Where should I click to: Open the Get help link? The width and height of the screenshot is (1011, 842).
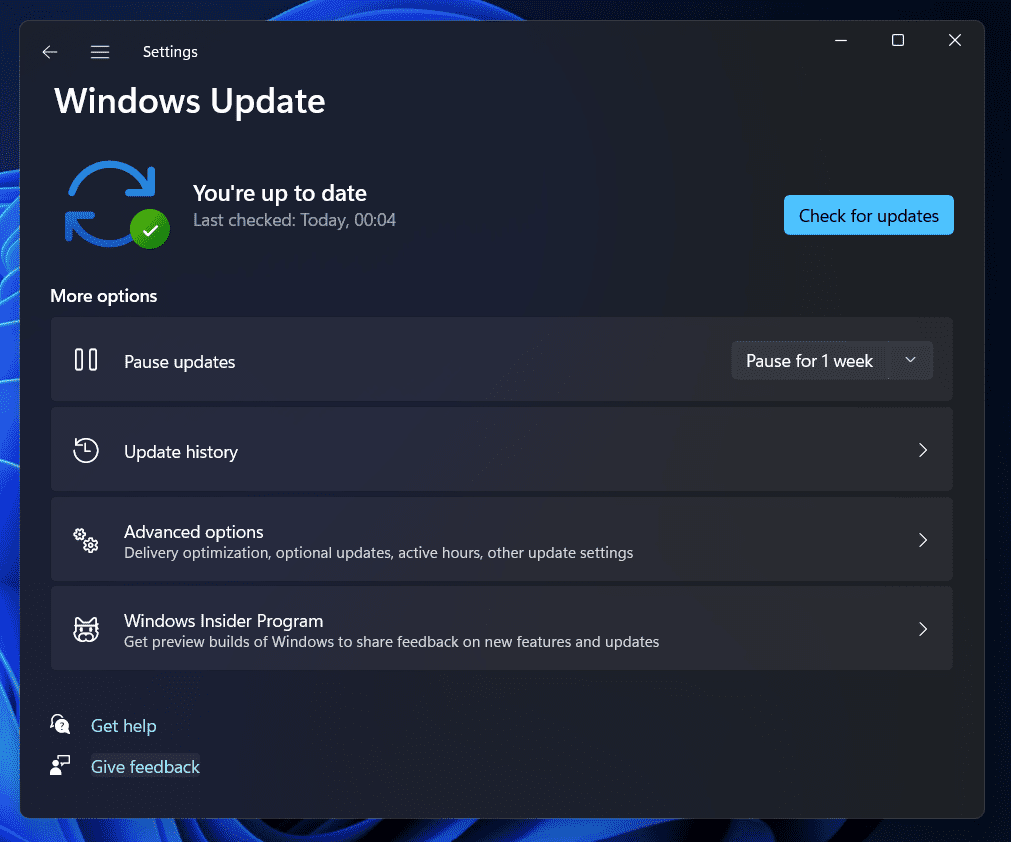pos(124,726)
